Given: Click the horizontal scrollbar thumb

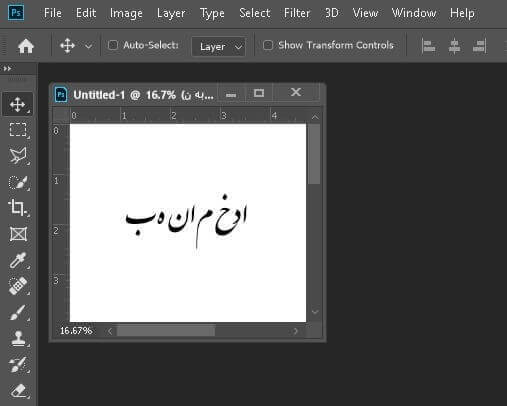Looking at the screenshot, I should click(166, 331).
